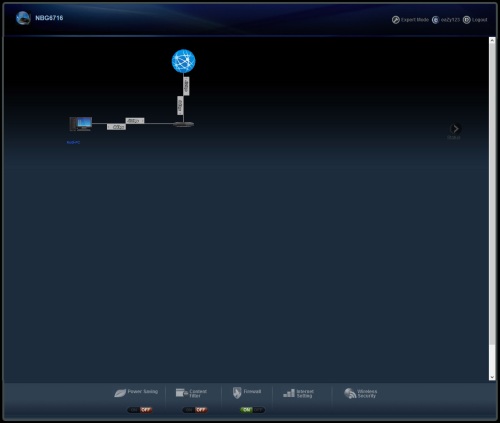Click the upper speed label below globe
This screenshot has width=500, height=423.
[x=186, y=86]
